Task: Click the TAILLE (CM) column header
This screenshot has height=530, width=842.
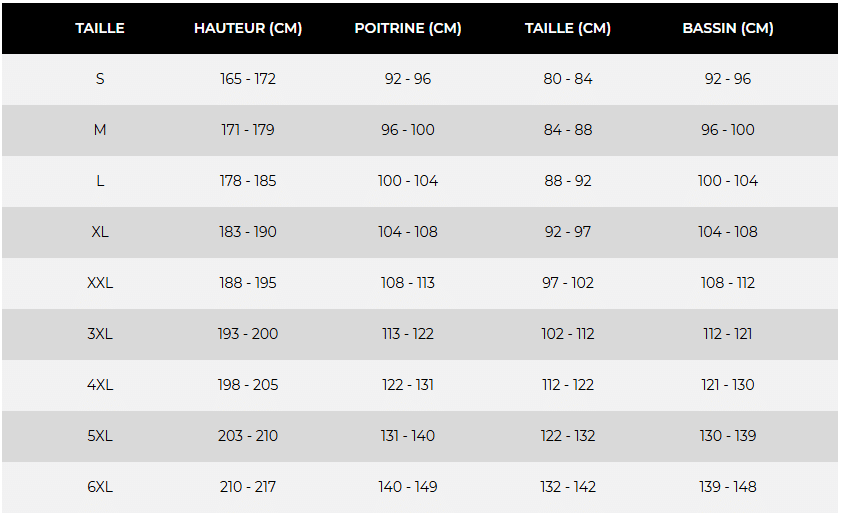Action: (x=568, y=28)
